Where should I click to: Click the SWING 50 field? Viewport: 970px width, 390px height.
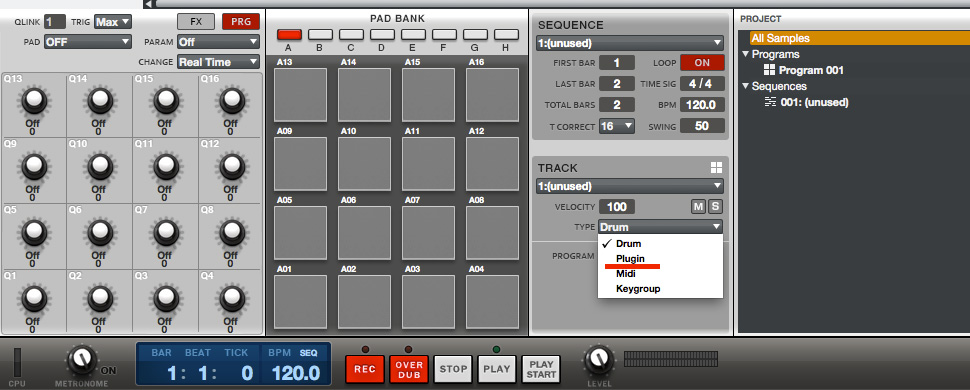pos(702,126)
